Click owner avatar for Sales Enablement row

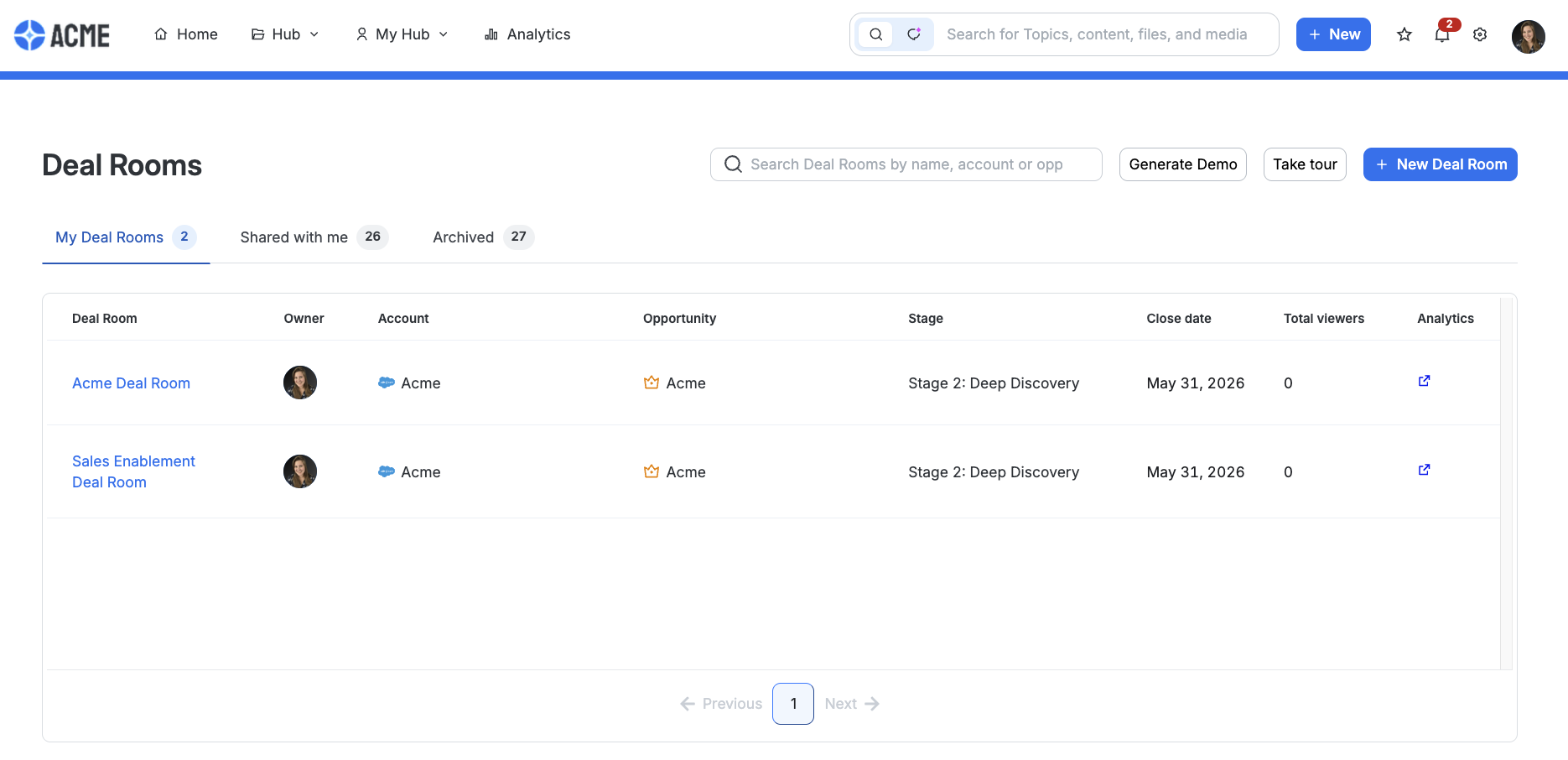point(300,471)
